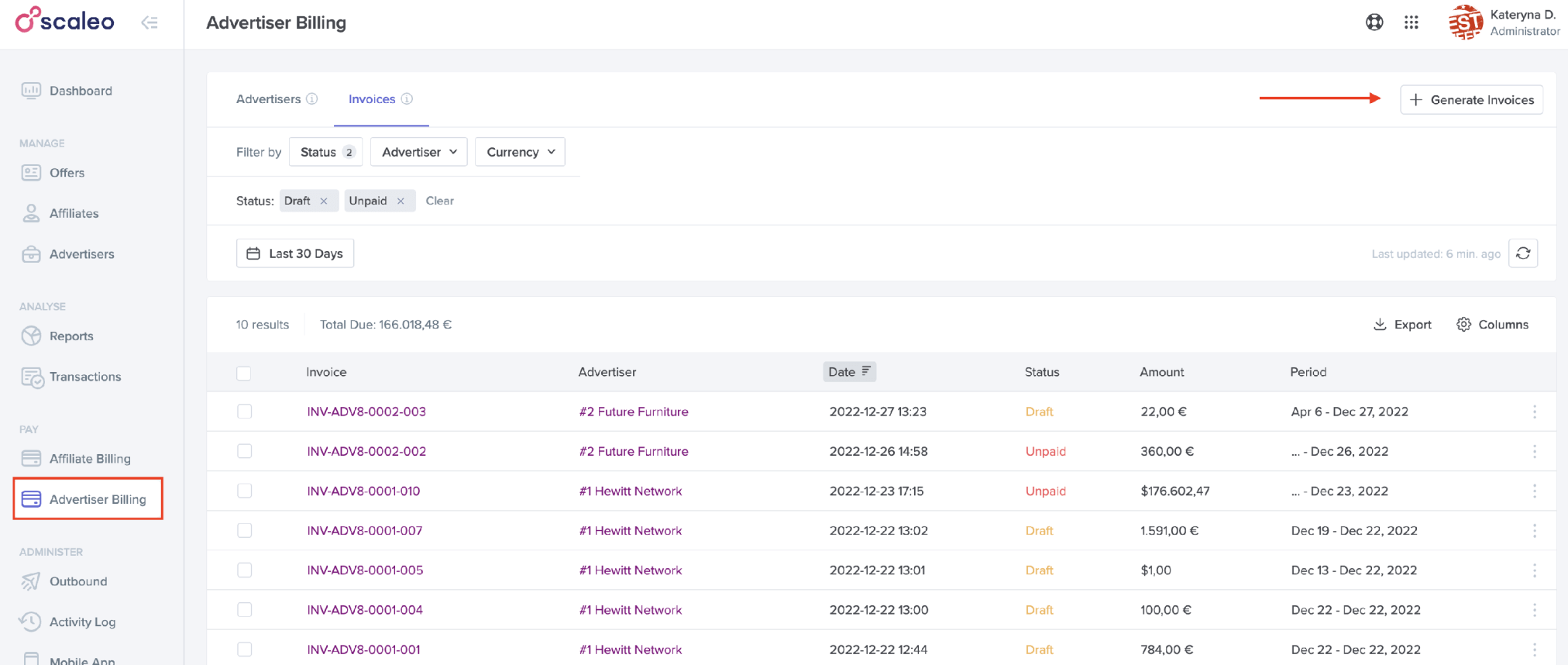Open Outbound in the sidebar
The width and height of the screenshot is (1568, 665).
click(x=64, y=581)
